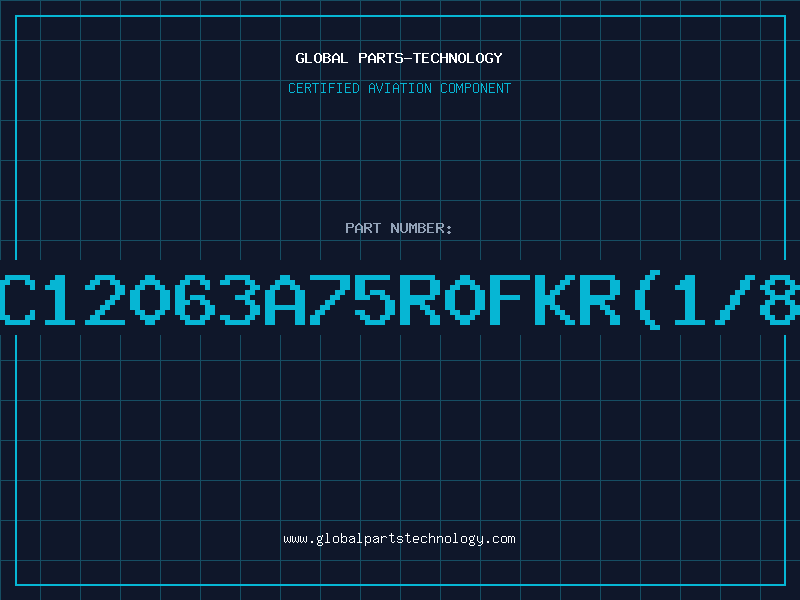Click the word PARTS in header
The image size is (800, 600).
381,58
